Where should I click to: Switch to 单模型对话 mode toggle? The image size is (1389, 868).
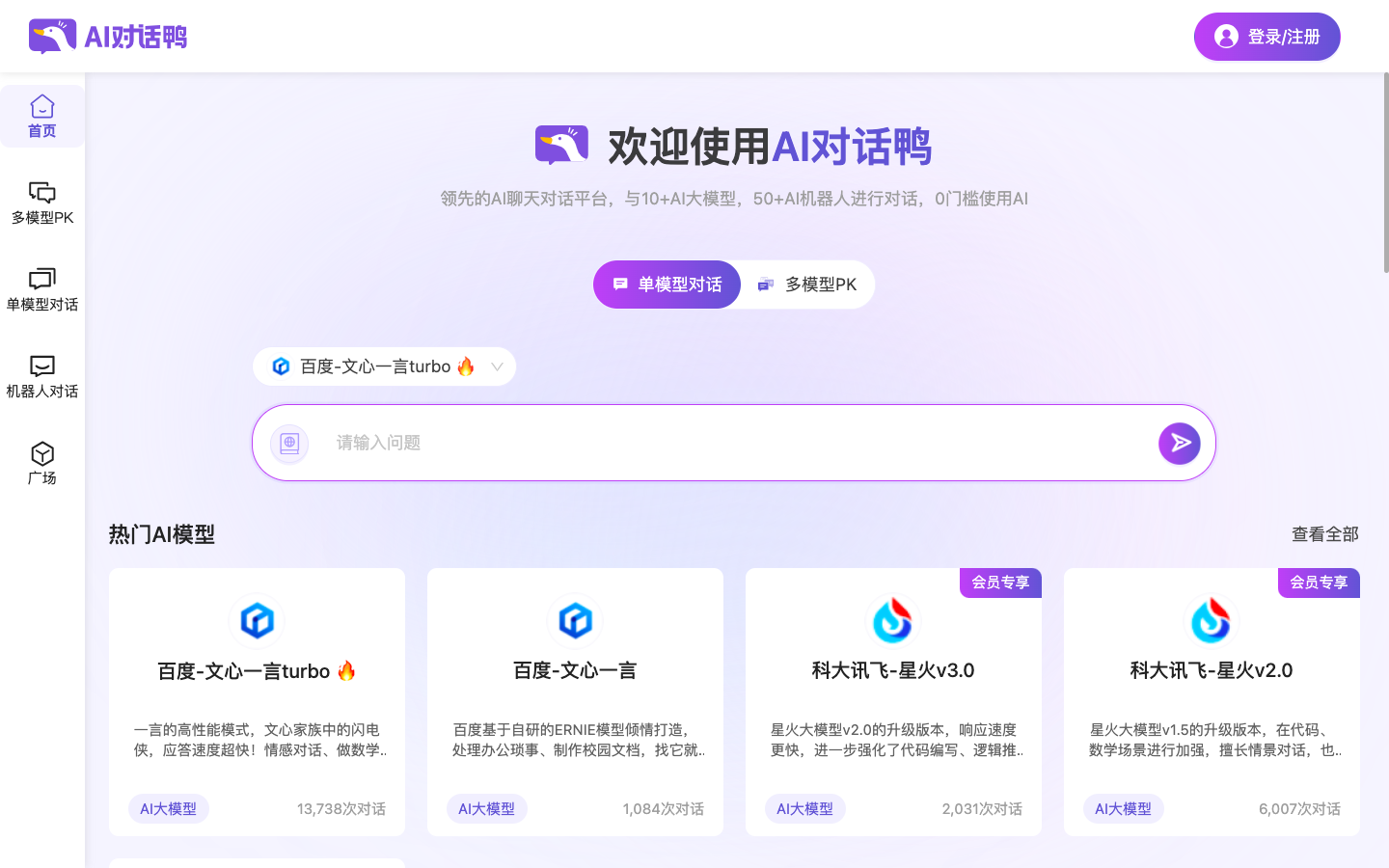point(667,285)
